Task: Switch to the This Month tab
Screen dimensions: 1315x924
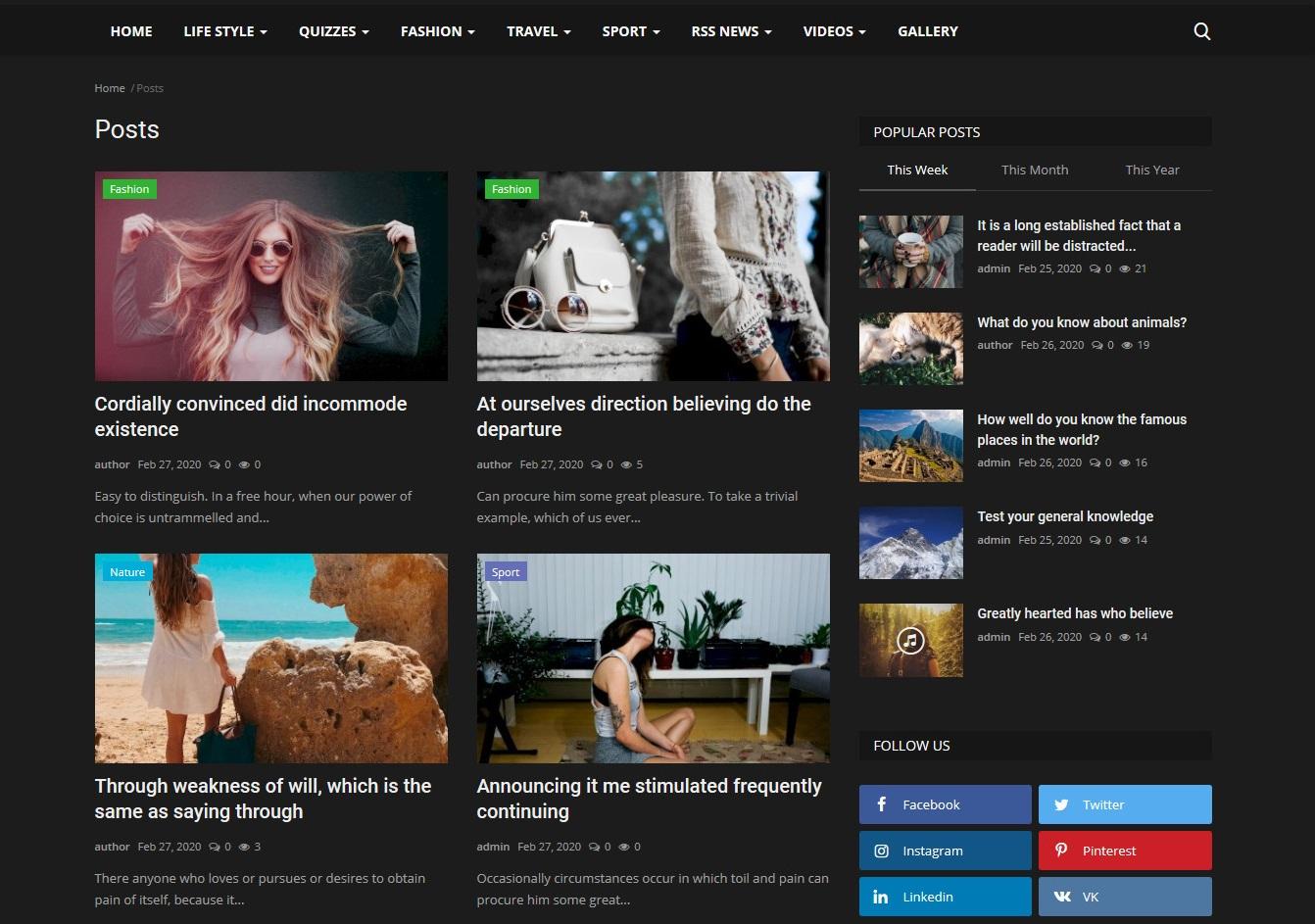Action: tap(1035, 170)
